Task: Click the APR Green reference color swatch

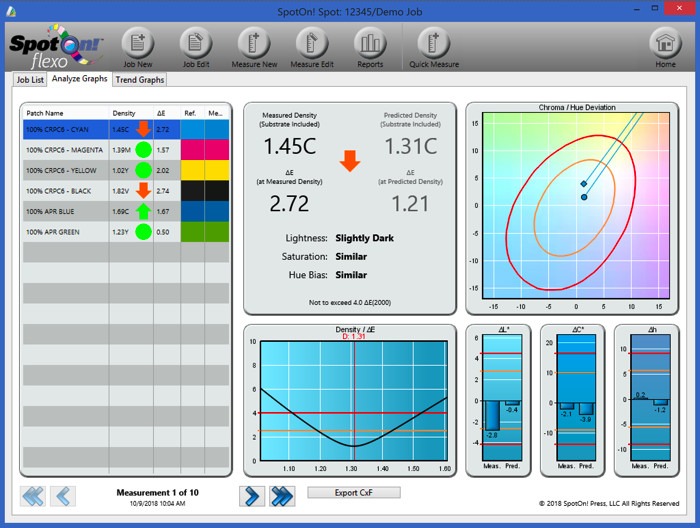Action: point(192,232)
